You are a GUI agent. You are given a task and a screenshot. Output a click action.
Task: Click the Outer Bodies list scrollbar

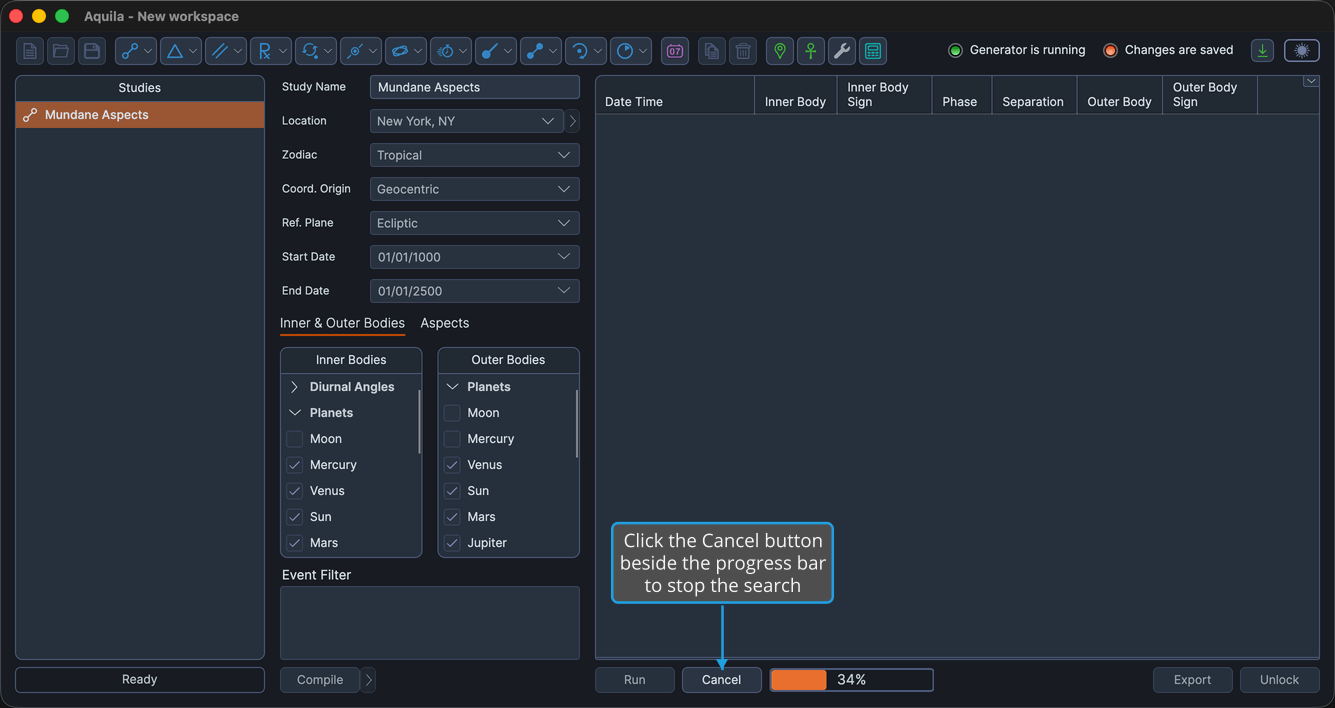(577, 423)
